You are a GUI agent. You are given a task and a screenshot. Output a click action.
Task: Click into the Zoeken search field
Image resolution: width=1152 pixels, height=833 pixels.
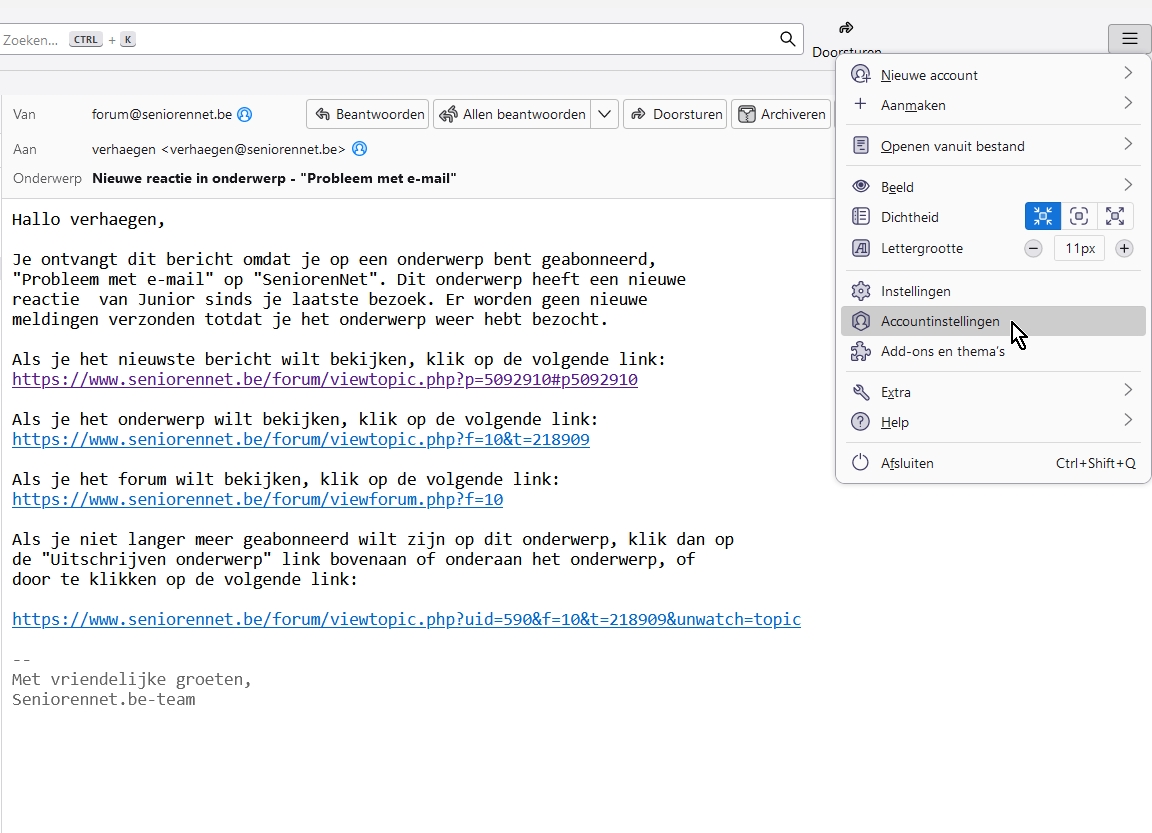(400, 39)
